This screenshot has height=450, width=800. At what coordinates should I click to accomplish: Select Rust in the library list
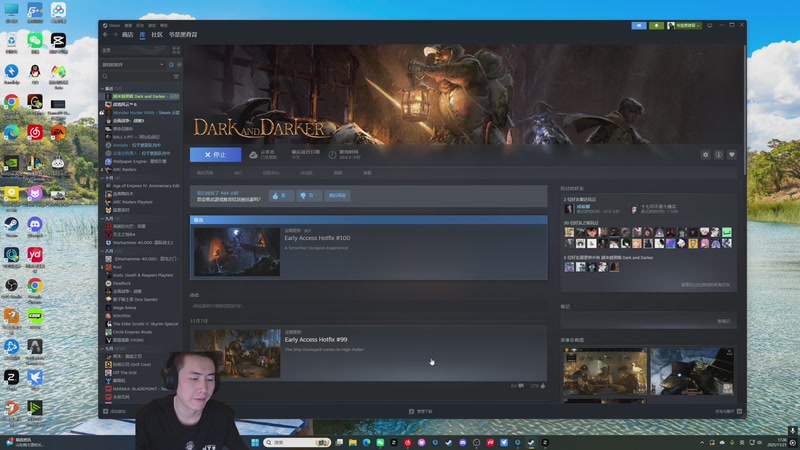pyautogui.click(x=142, y=267)
